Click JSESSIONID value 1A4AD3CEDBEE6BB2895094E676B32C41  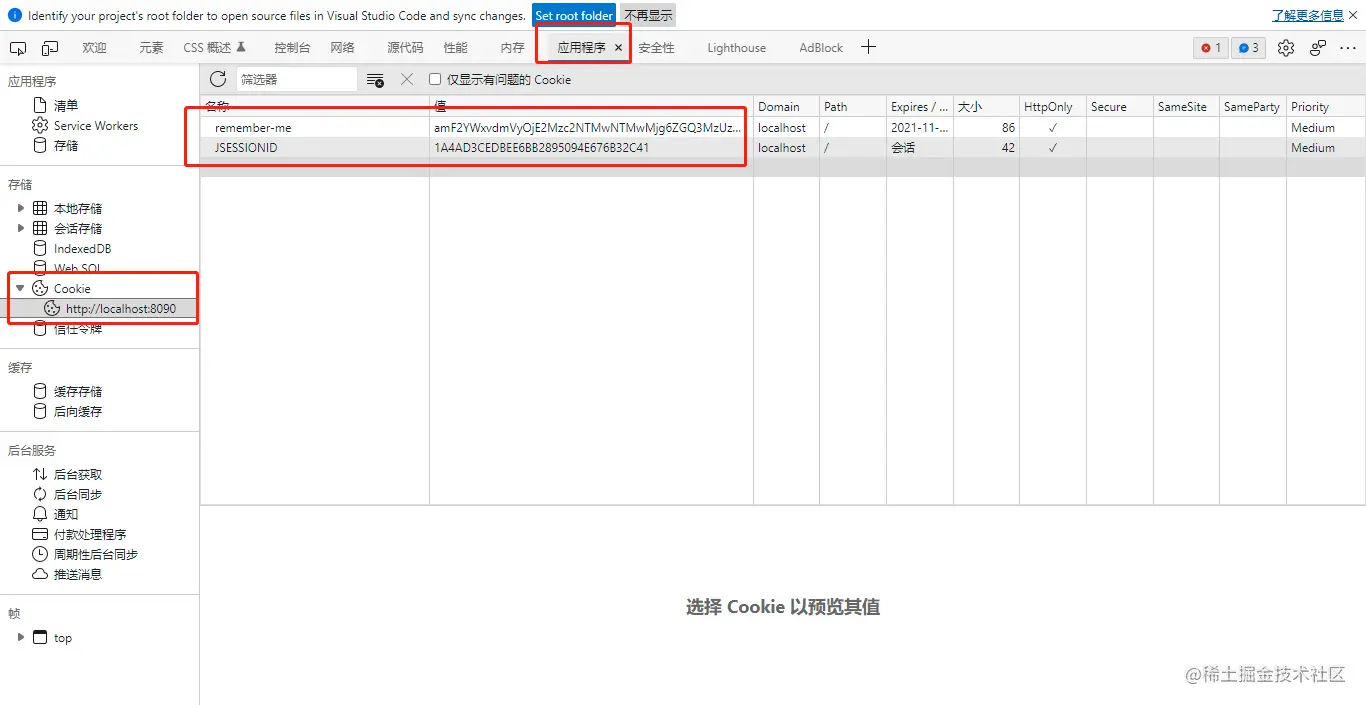(x=541, y=148)
